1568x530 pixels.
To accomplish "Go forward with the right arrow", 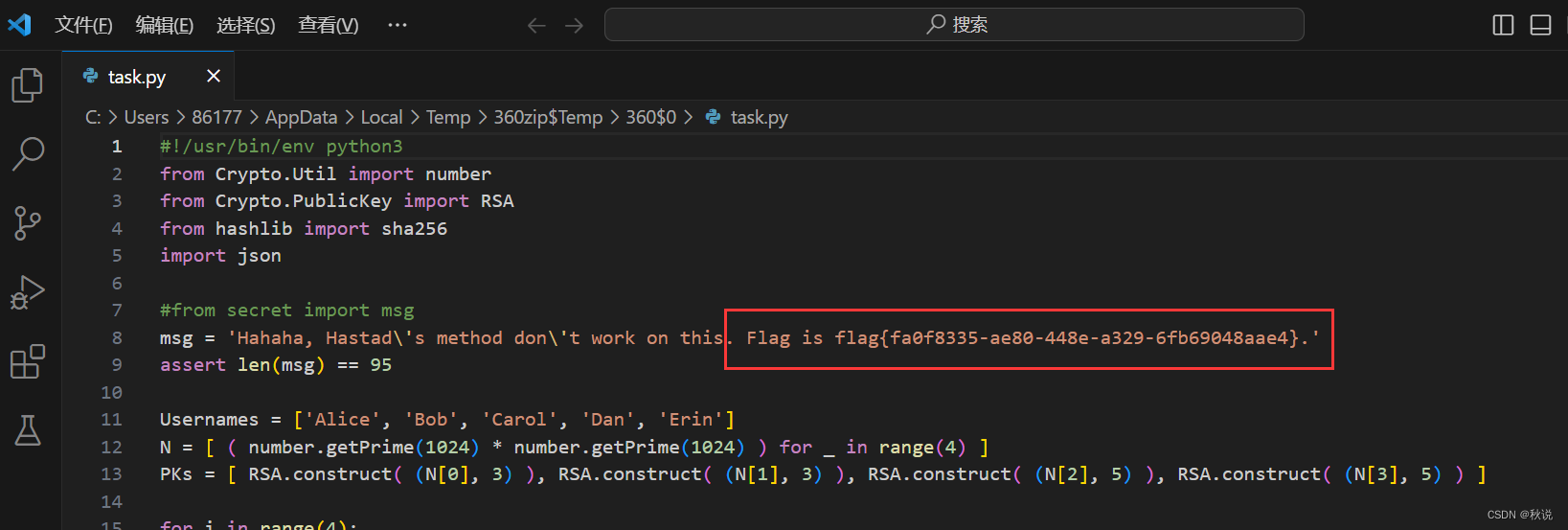I will tap(574, 26).
